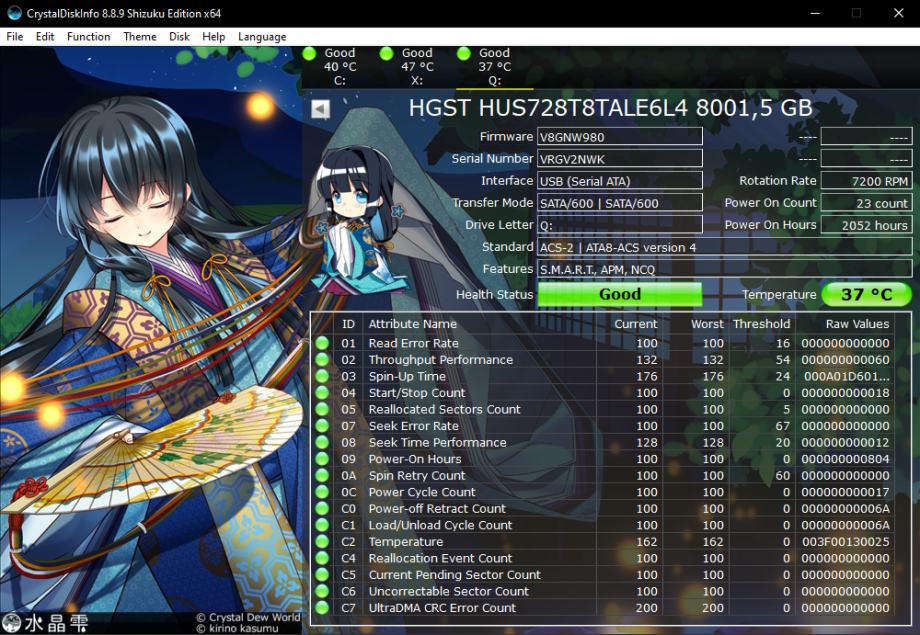The height and width of the screenshot is (635, 920).
Task: Click the status dot for Load/Unload Cycle Count
Action: [322, 525]
